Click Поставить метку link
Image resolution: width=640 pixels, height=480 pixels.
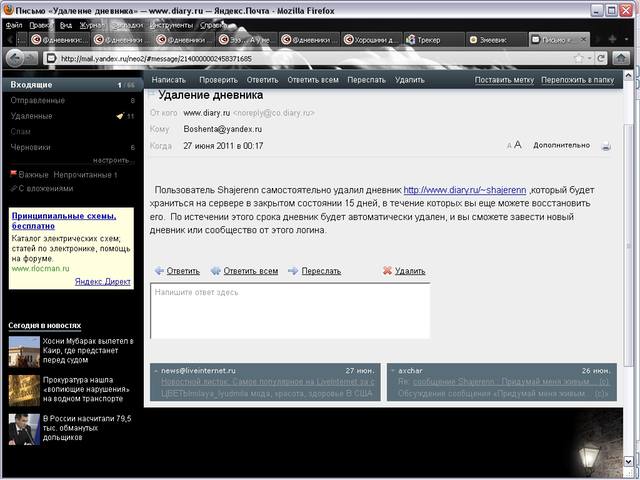(504, 80)
